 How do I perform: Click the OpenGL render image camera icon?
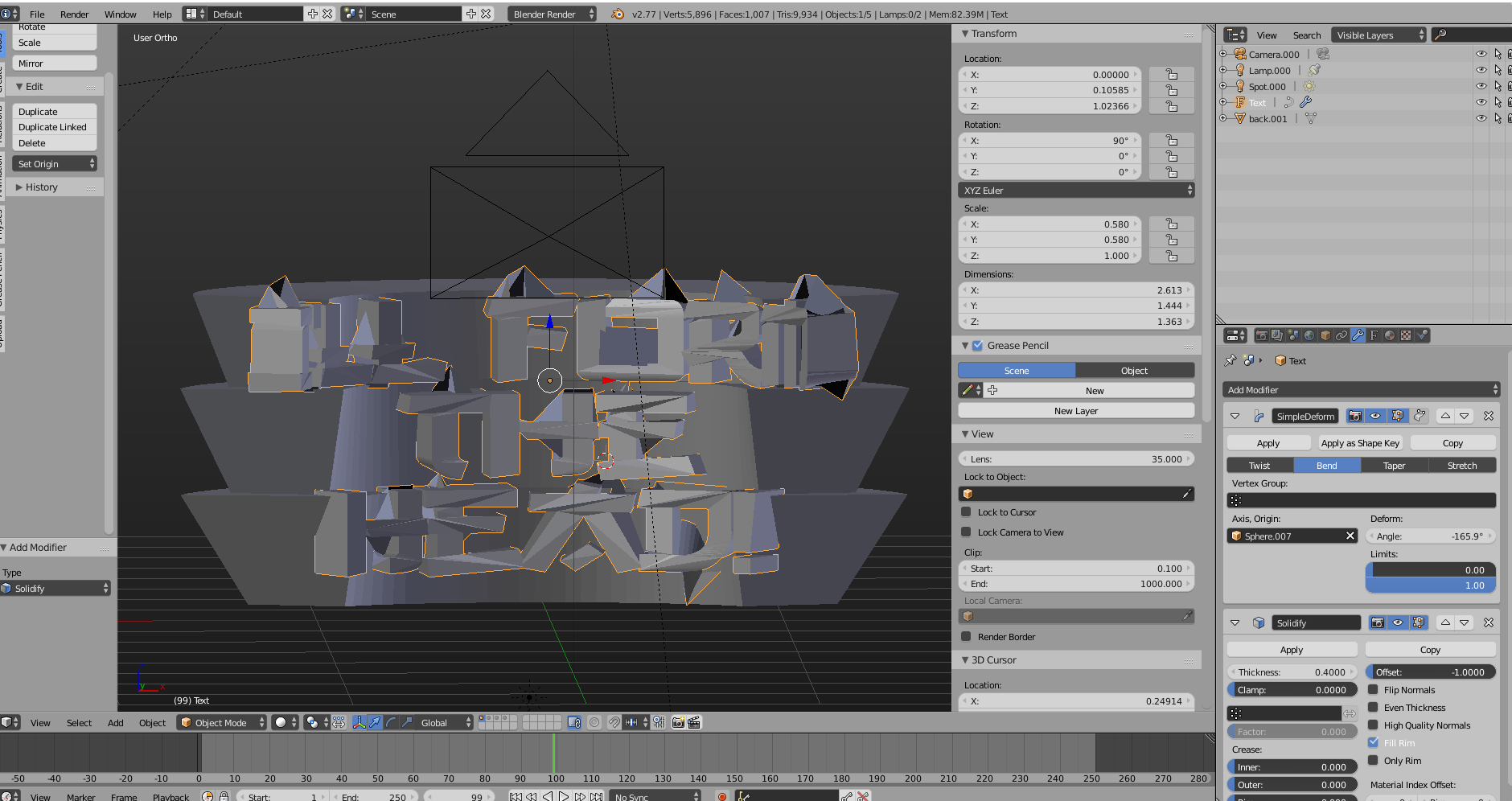(x=679, y=722)
